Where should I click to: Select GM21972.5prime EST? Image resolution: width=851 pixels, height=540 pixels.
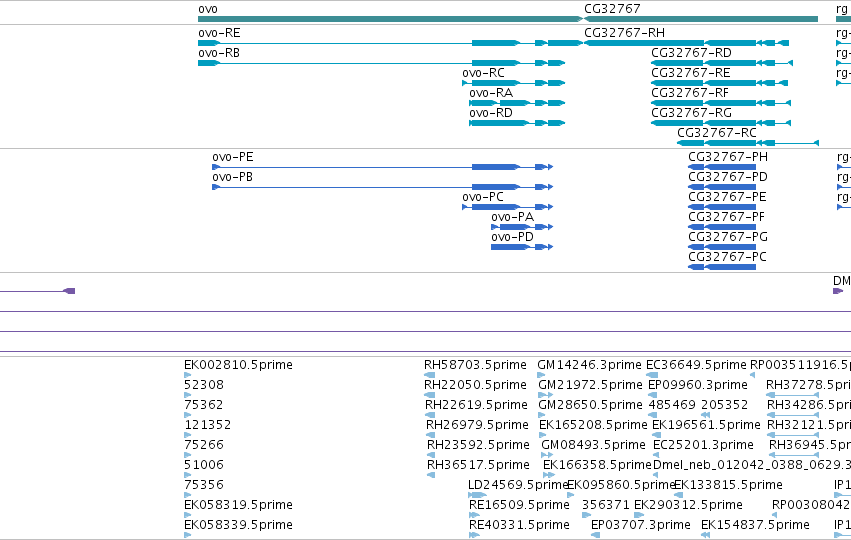click(590, 385)
